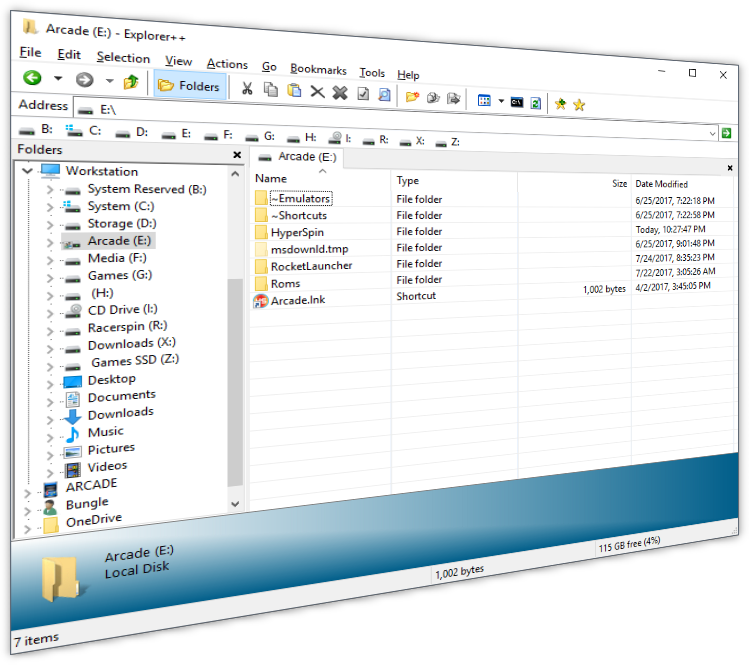
Task: Click the bold Delete permanently X icon
Action: pos(340,93)
